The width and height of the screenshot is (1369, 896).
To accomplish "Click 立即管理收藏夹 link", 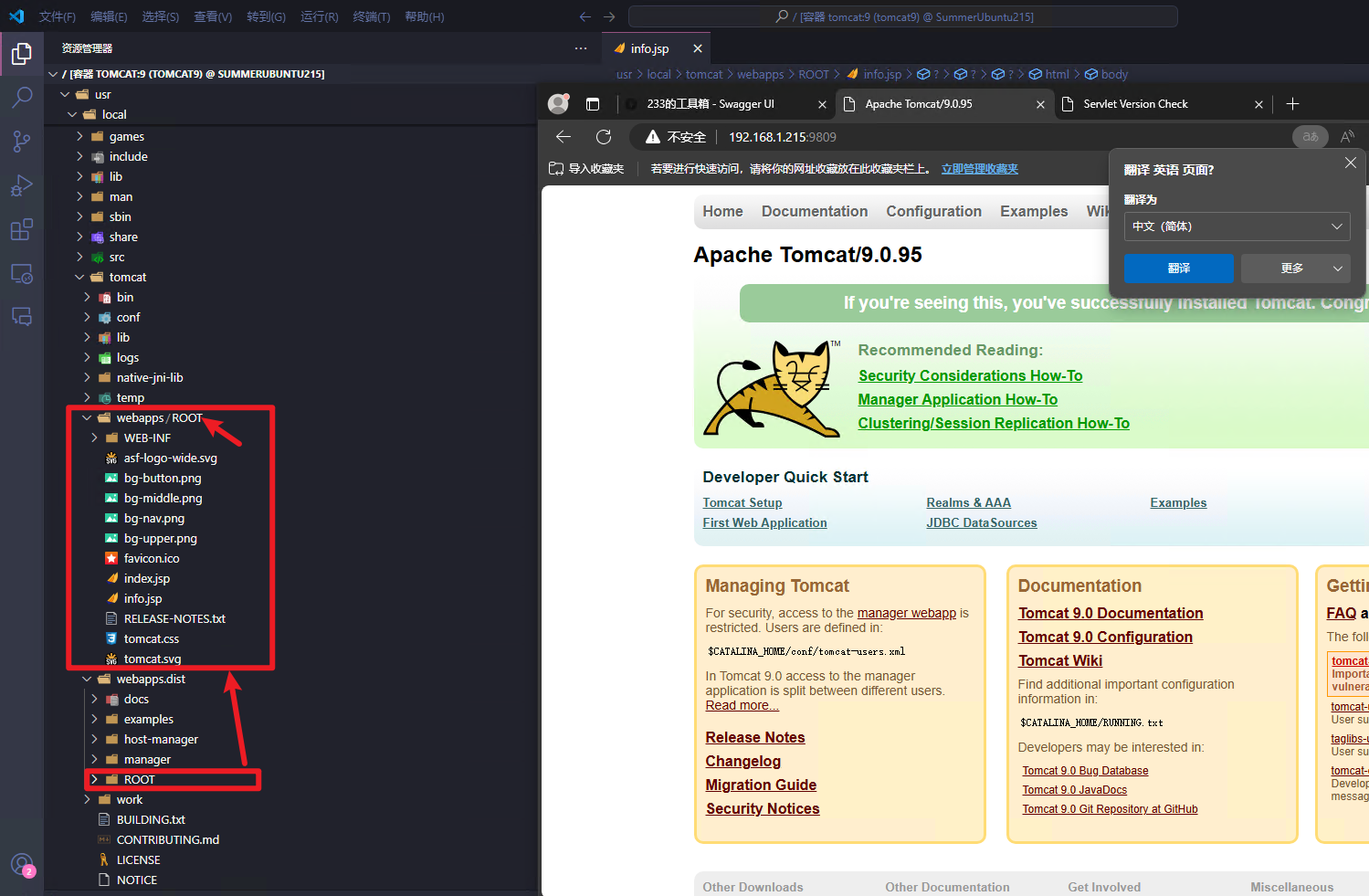I will 980,169.
